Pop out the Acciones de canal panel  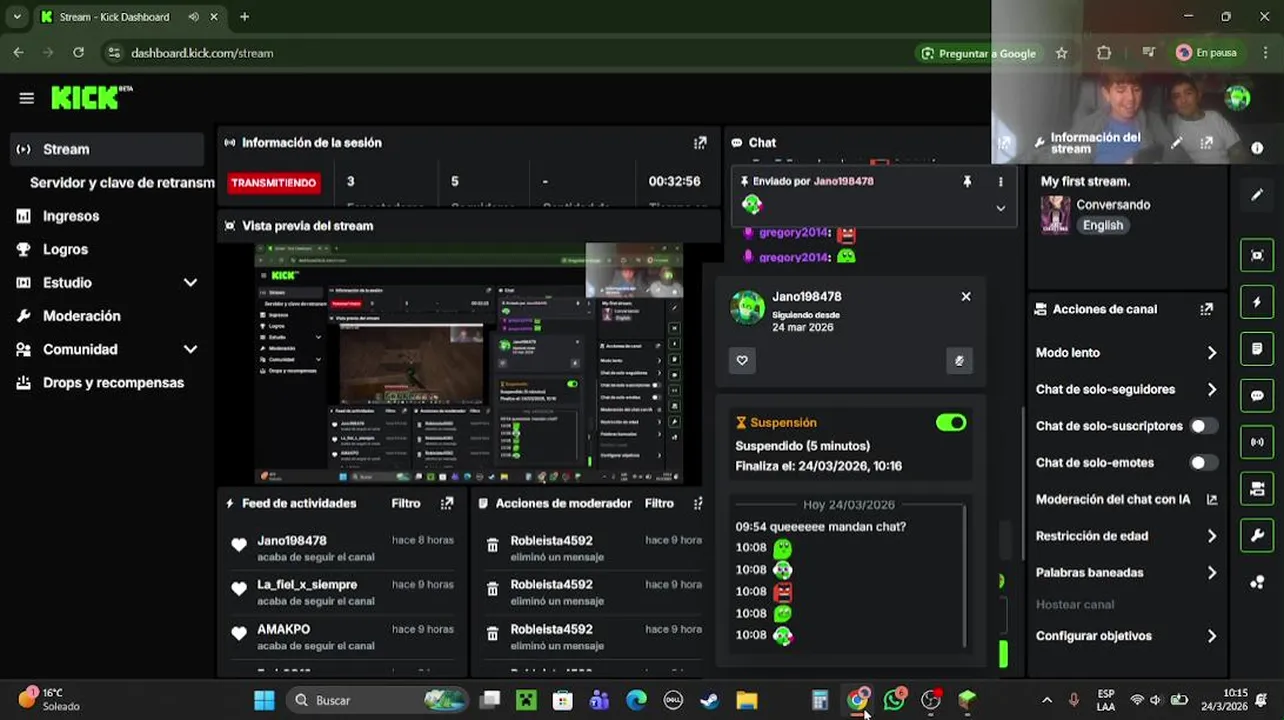1206,309
